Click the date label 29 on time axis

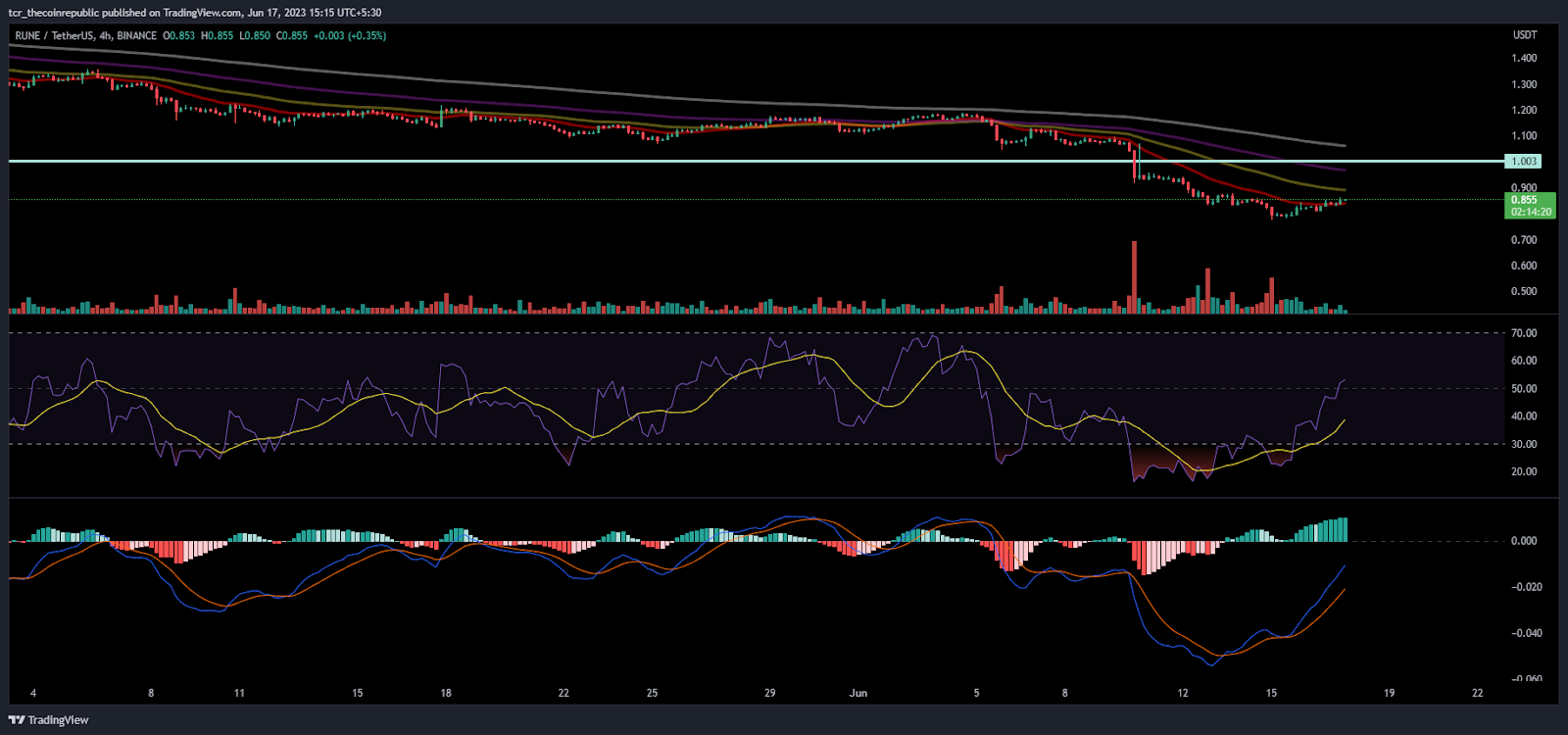click(x=770, y=693)
